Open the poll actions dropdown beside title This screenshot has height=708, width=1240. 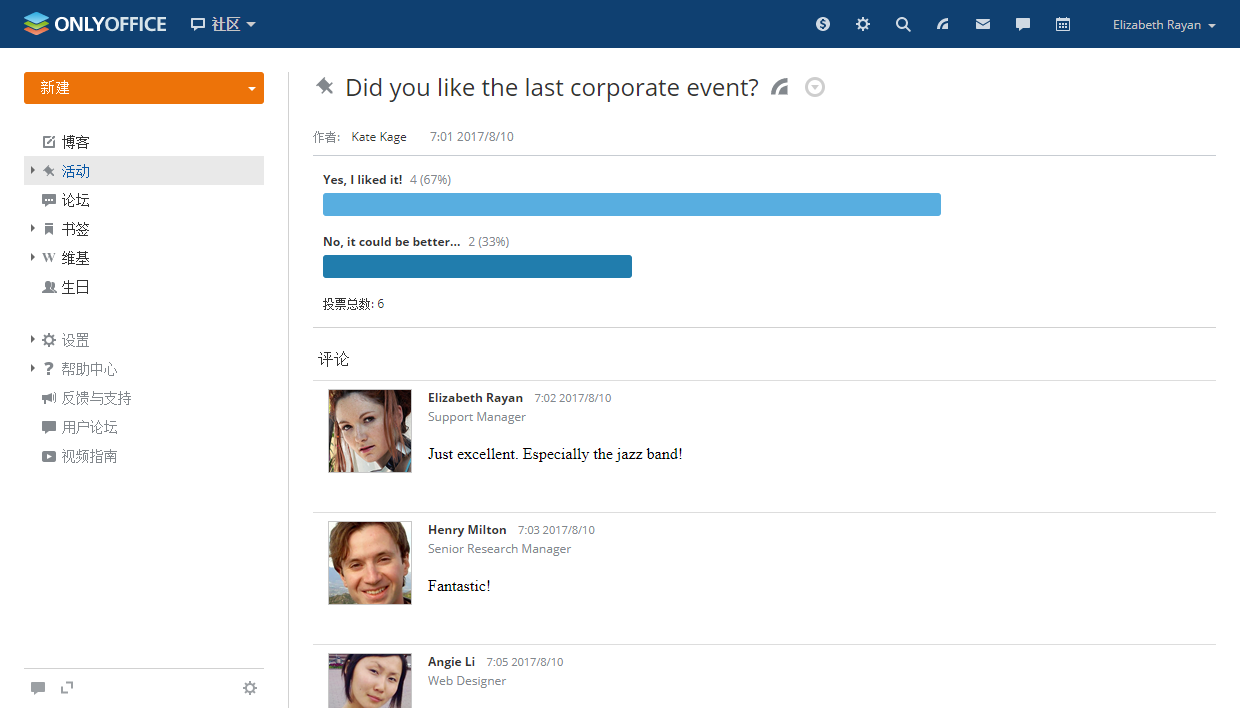click(x=815, y=88)
